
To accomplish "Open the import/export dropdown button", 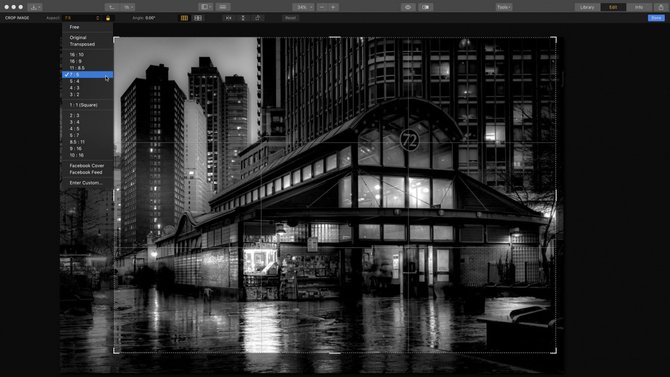I will coord(35,7).
